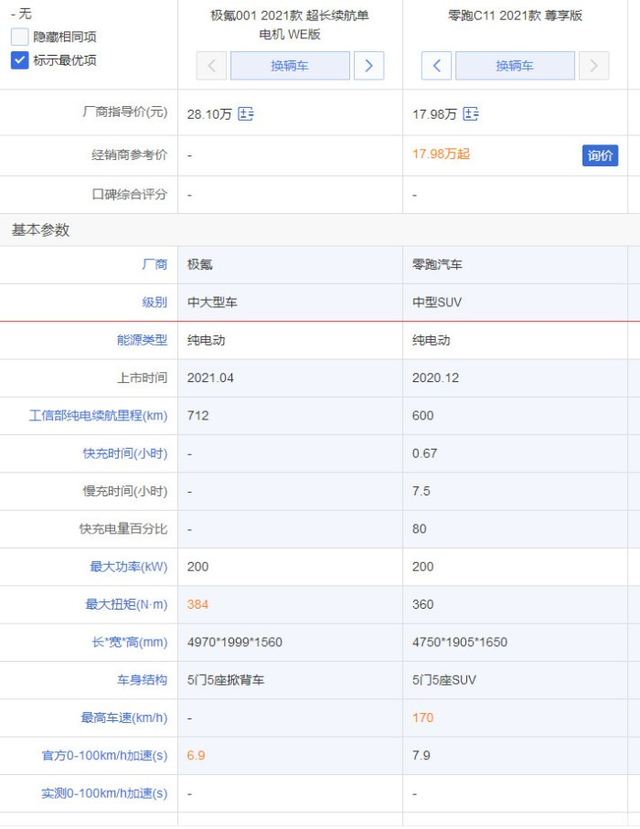
Task: Click the 17.98万 guide price value
Action: point(434,114)
